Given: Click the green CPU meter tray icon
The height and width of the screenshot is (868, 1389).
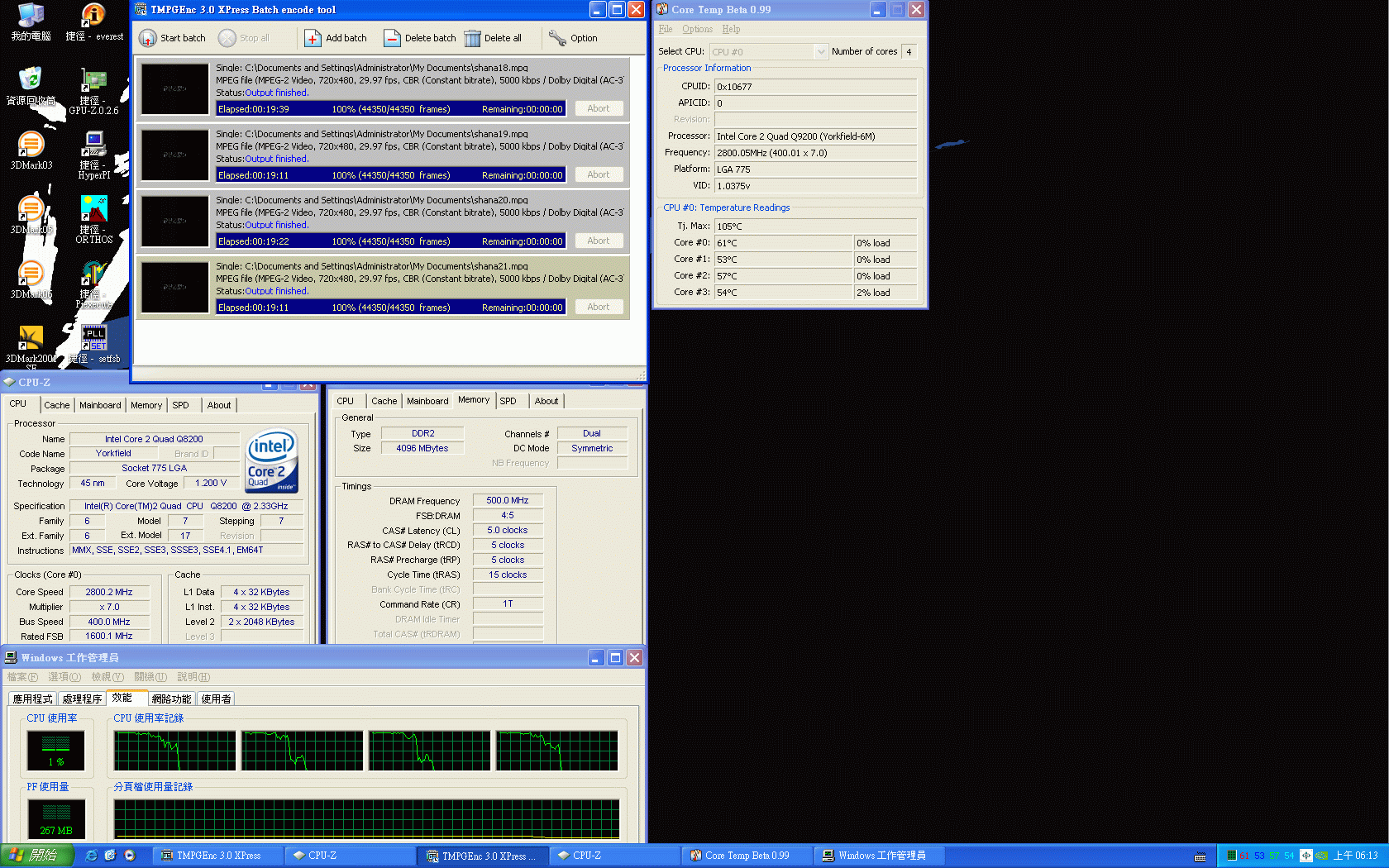Looking at the screenshot, I should click(x=1231, y=856).
